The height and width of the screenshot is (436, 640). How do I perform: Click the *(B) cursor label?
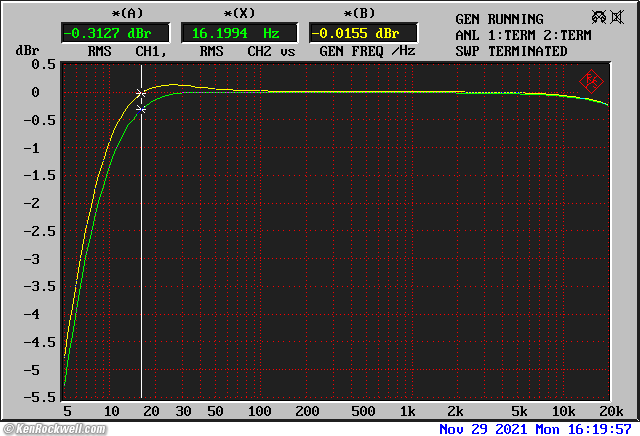(359, 13)
